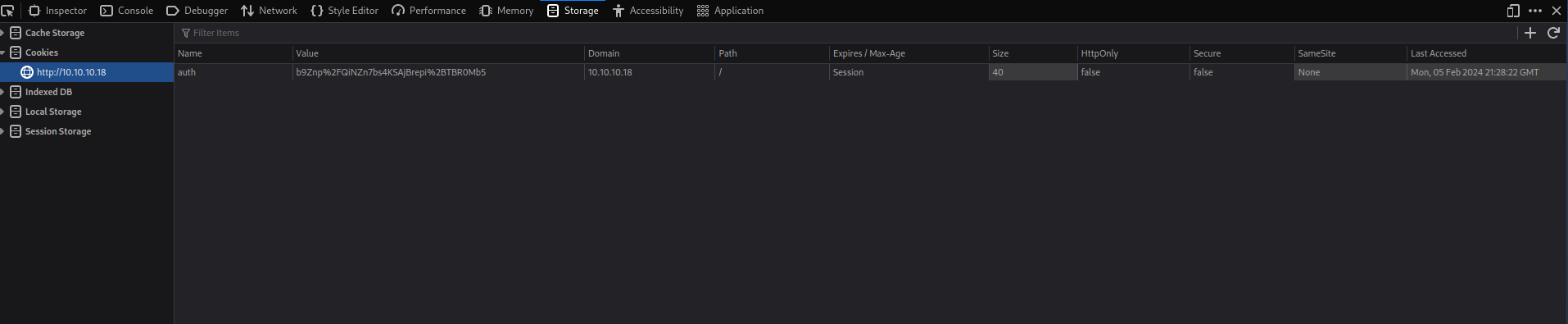Open the Inspector tab
The height and width of the screenshot is (324, 1568).
[x=57, y=11]
